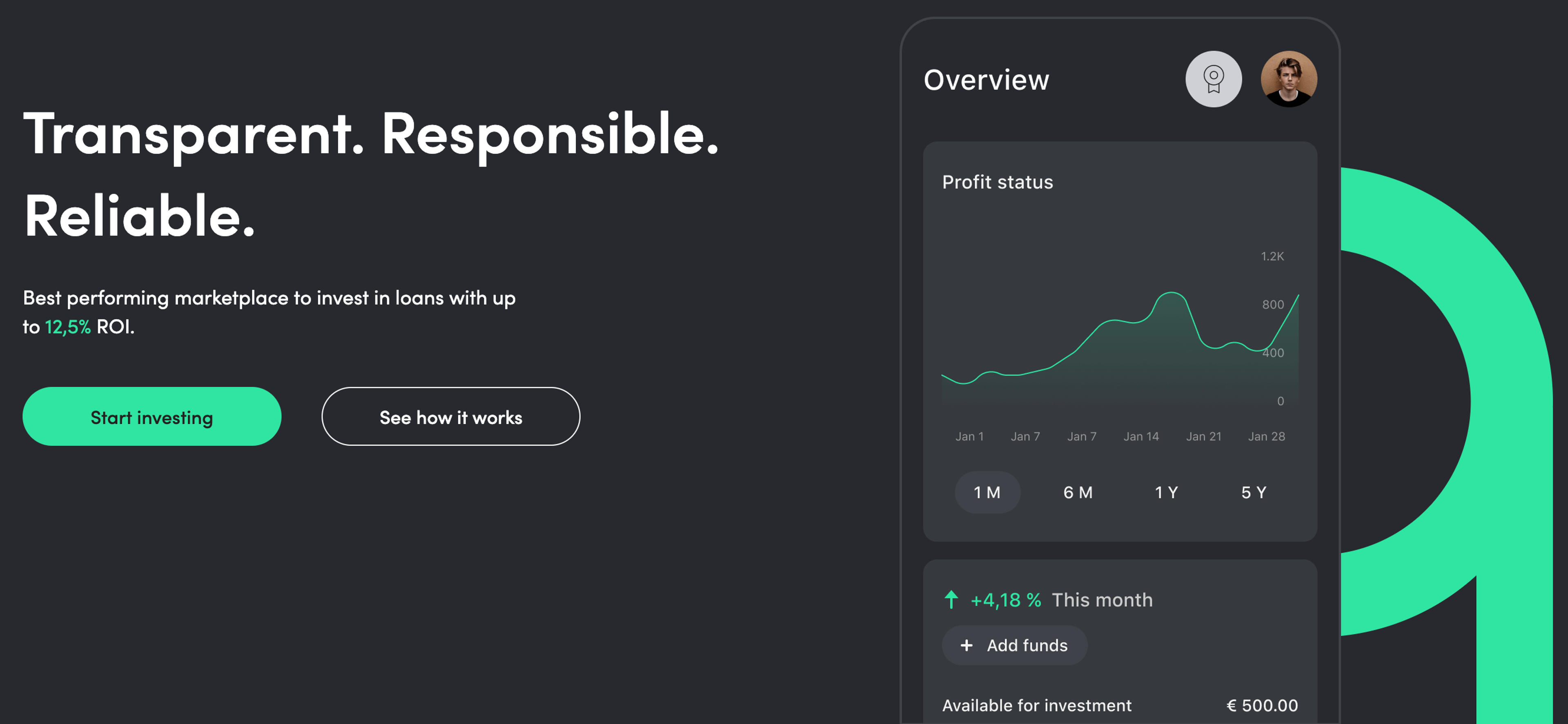Drag the profit status chart timeline slider
The width and height of the screenshot is (1568, 724).
[x=985, y=491]
